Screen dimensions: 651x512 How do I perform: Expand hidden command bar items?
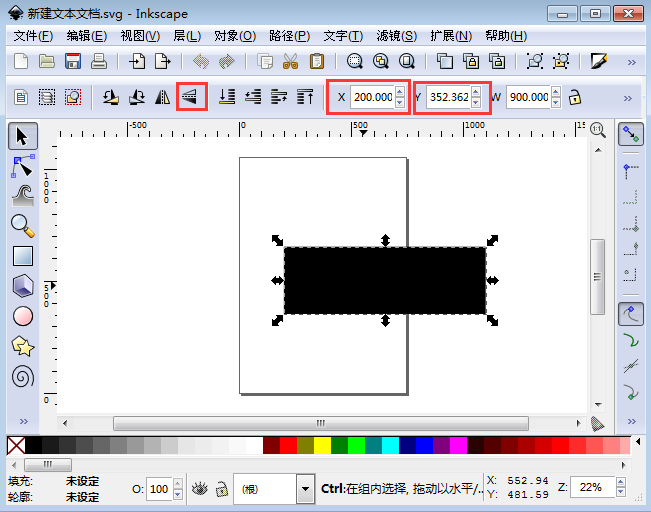point(631,62)
